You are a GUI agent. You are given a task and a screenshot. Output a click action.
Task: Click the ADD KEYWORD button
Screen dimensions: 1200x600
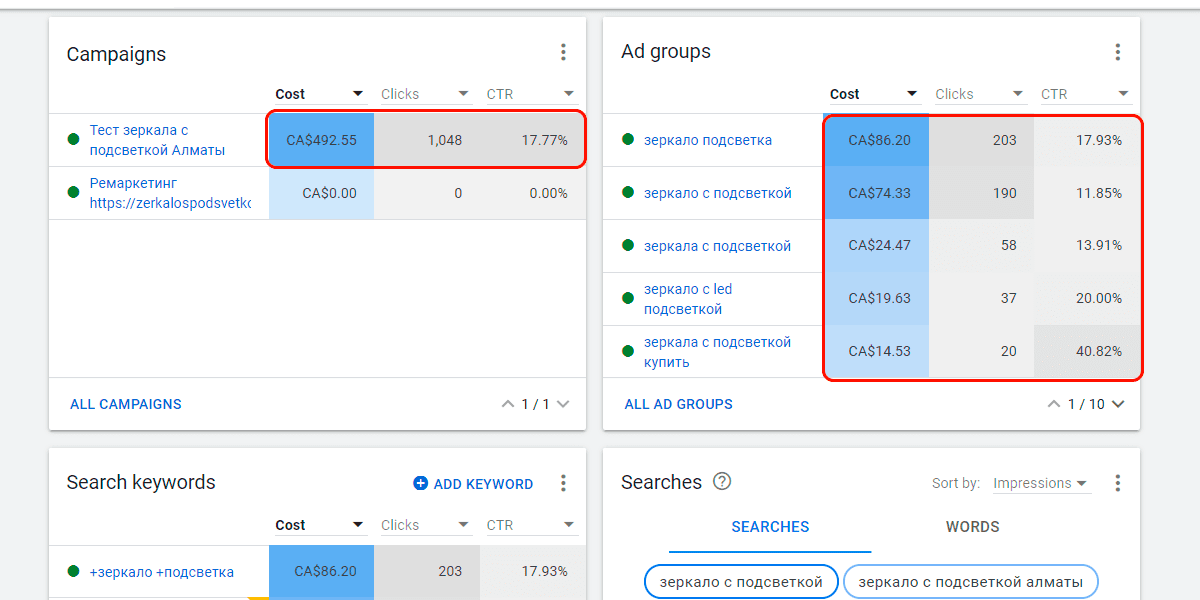[x=473, y=484]
